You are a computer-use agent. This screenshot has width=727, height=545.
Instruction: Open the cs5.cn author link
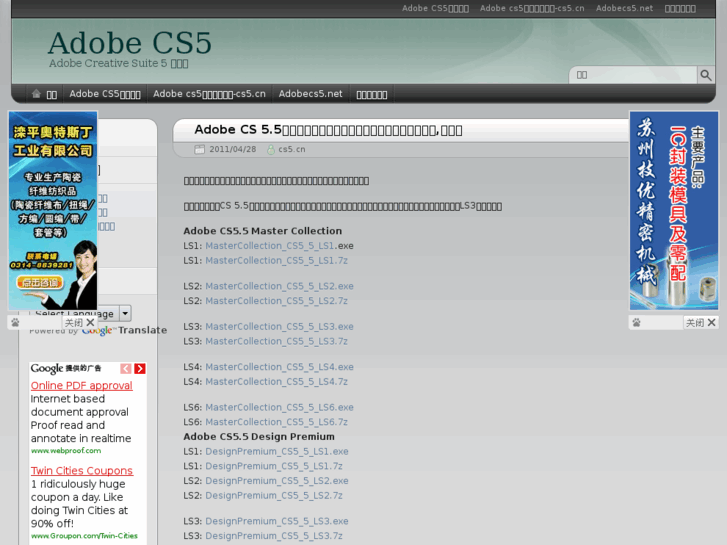[292, 149]
